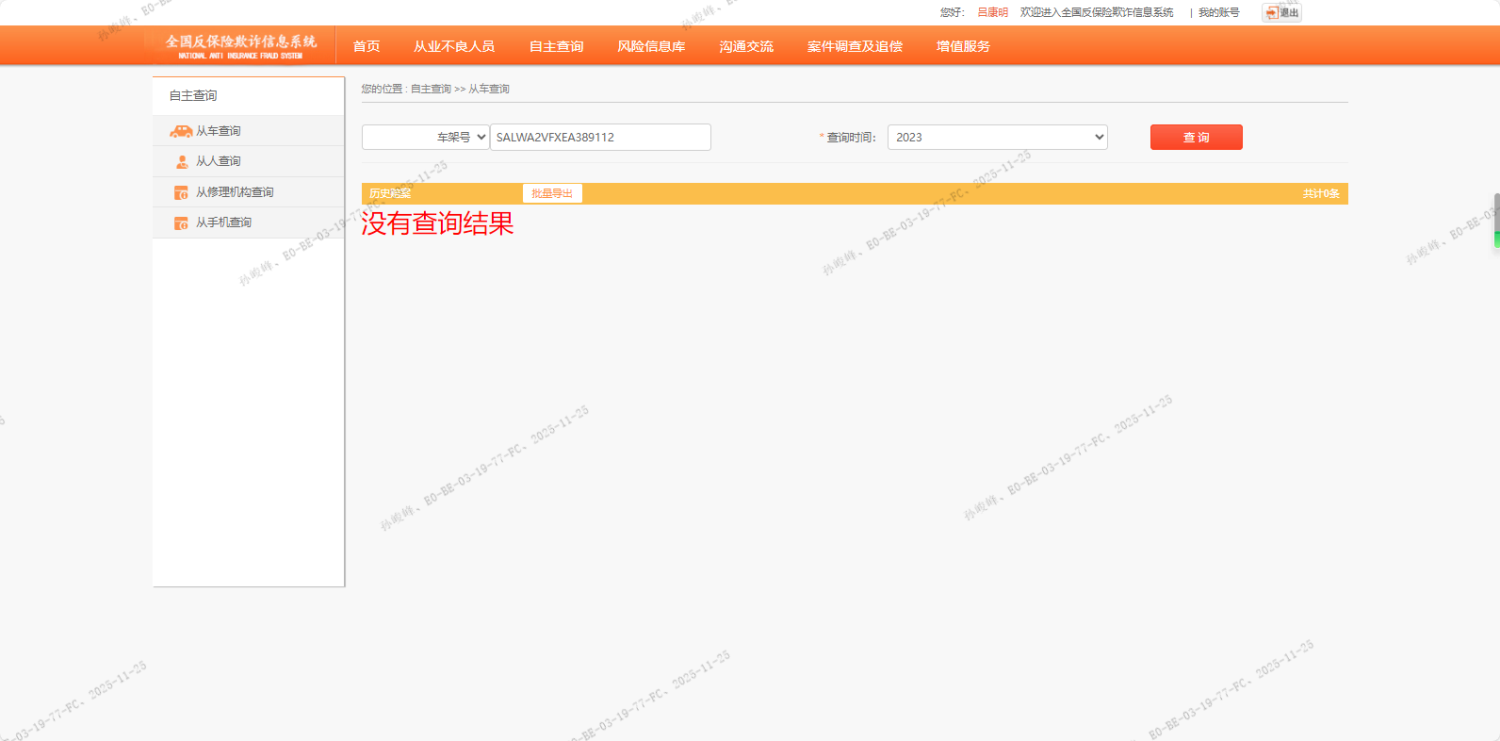Select the 自主查询 navigation tab
Viewport: 1500px width, 741px height.
(x=556, y=46)
